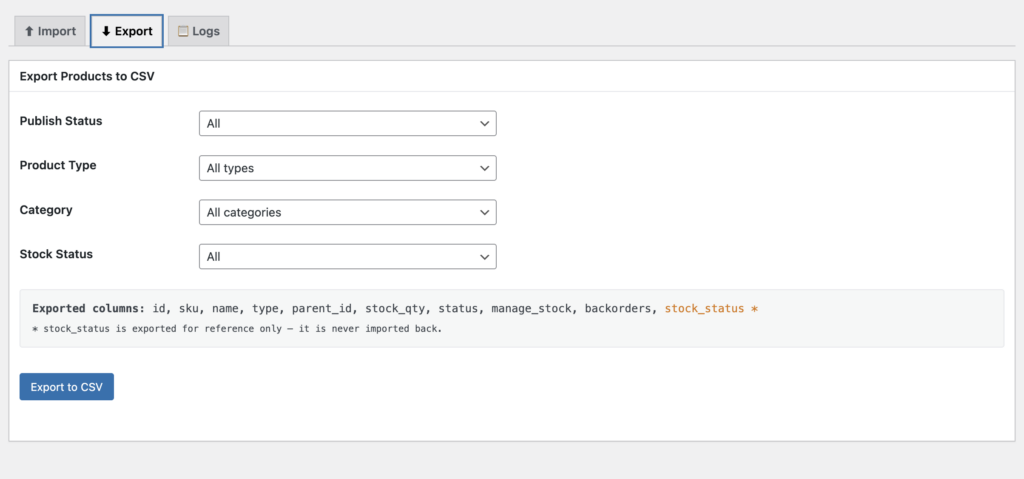Switch to the Logs tab
This screenshot has width=1024, height=479.
199,31
